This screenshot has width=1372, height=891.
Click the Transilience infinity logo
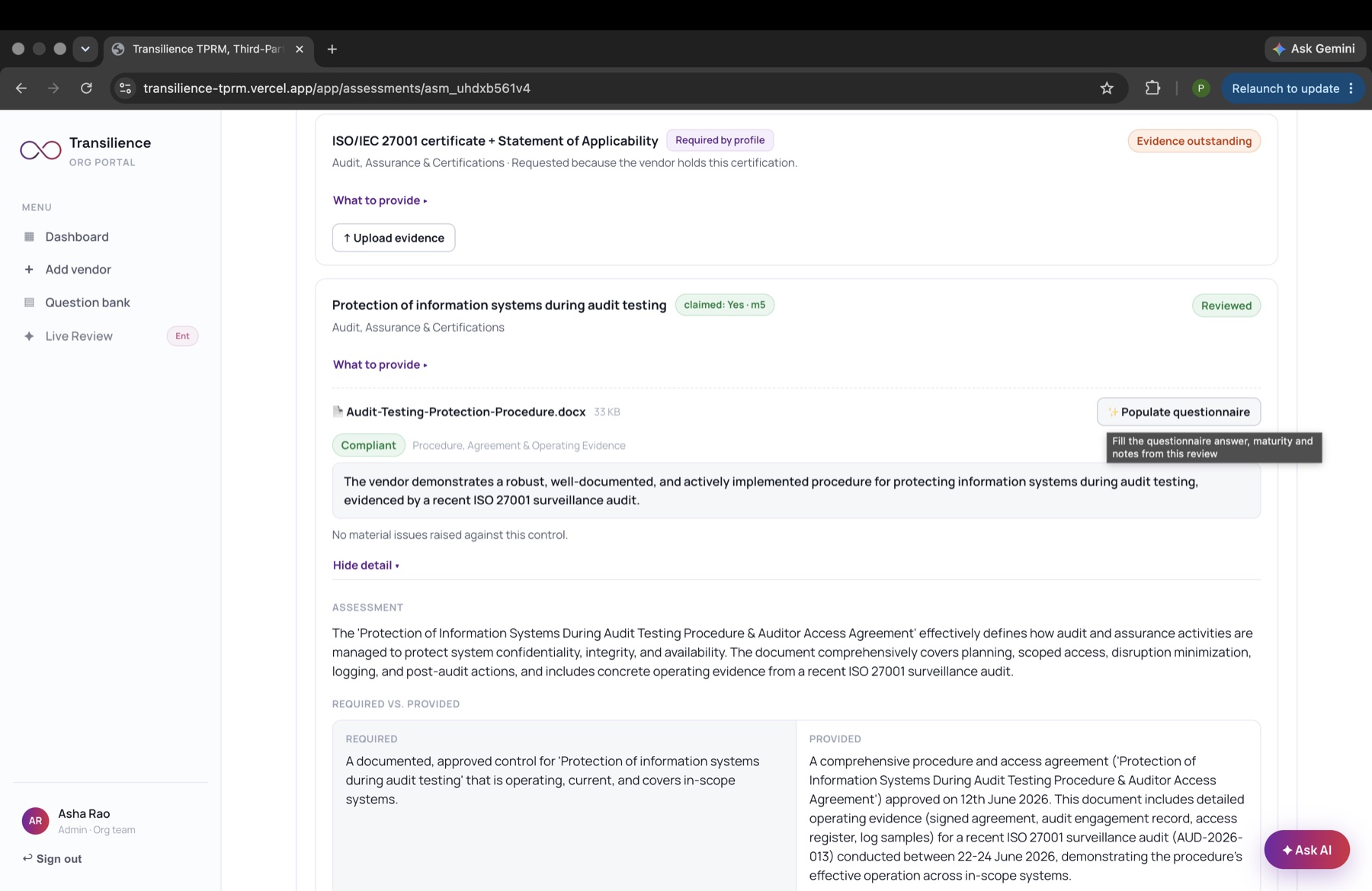pos(40,150)
